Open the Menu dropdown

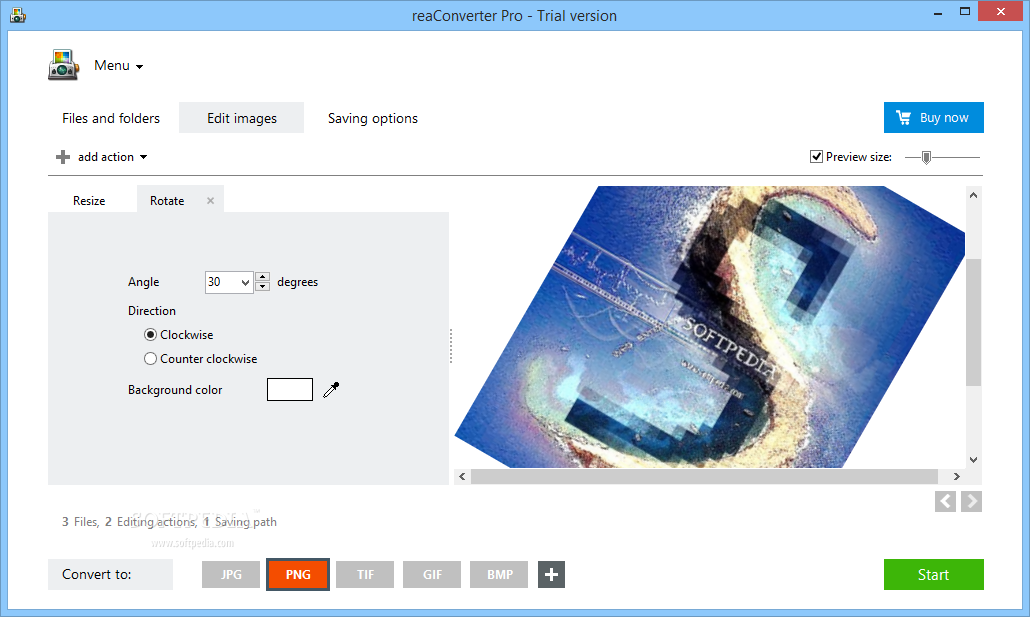[x=118, y=66]
